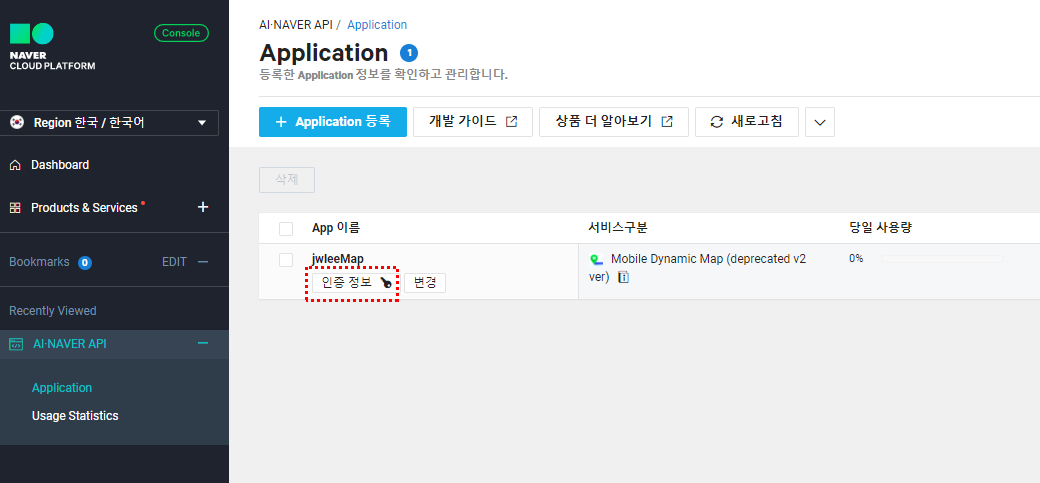Image resolution: width=1040 pixels, height=483 pixels.
Task: Click the Products & Services grid icon
Action: point(15,208)
